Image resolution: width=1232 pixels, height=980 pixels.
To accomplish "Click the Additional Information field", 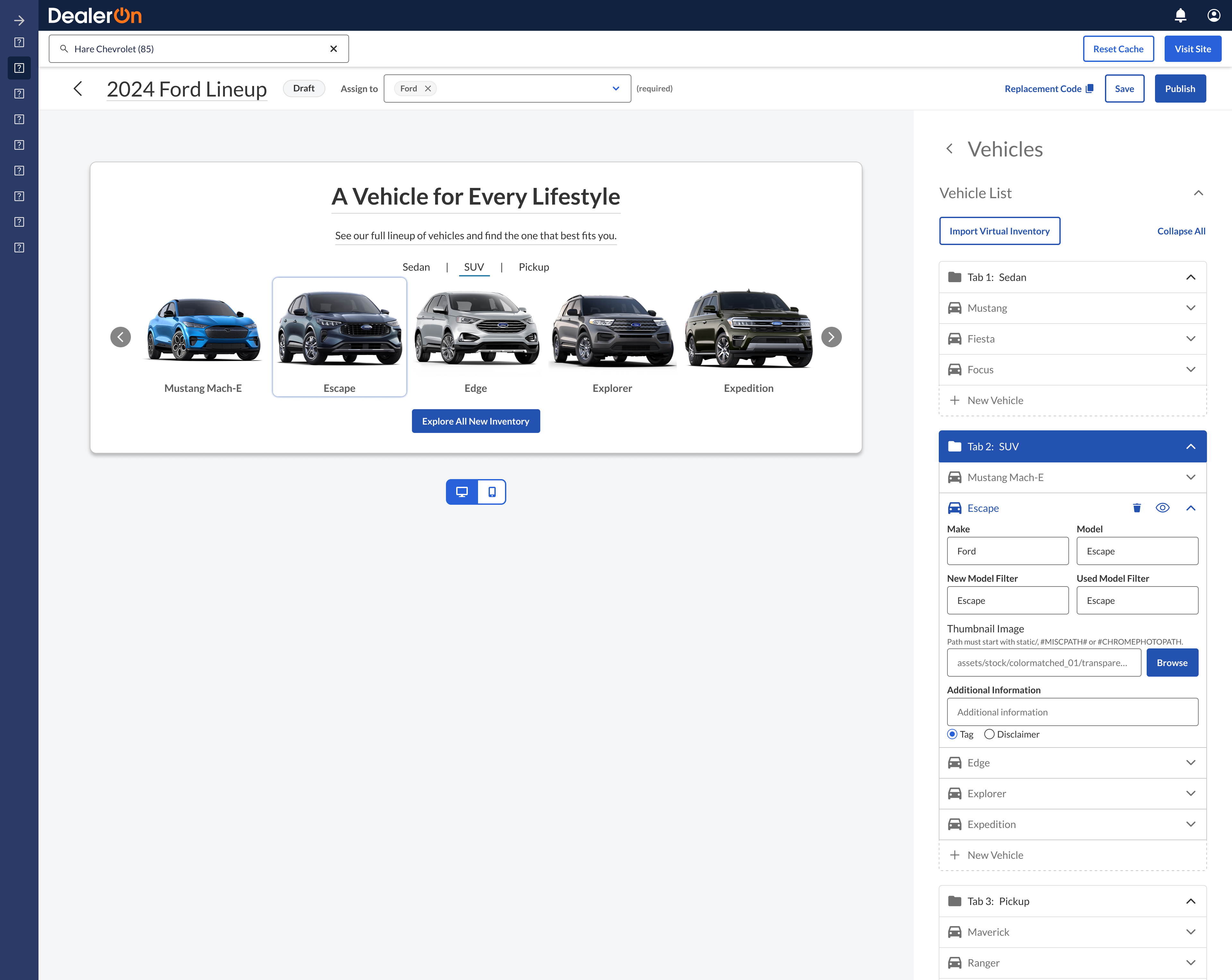I will click(x=1072, y=713).
